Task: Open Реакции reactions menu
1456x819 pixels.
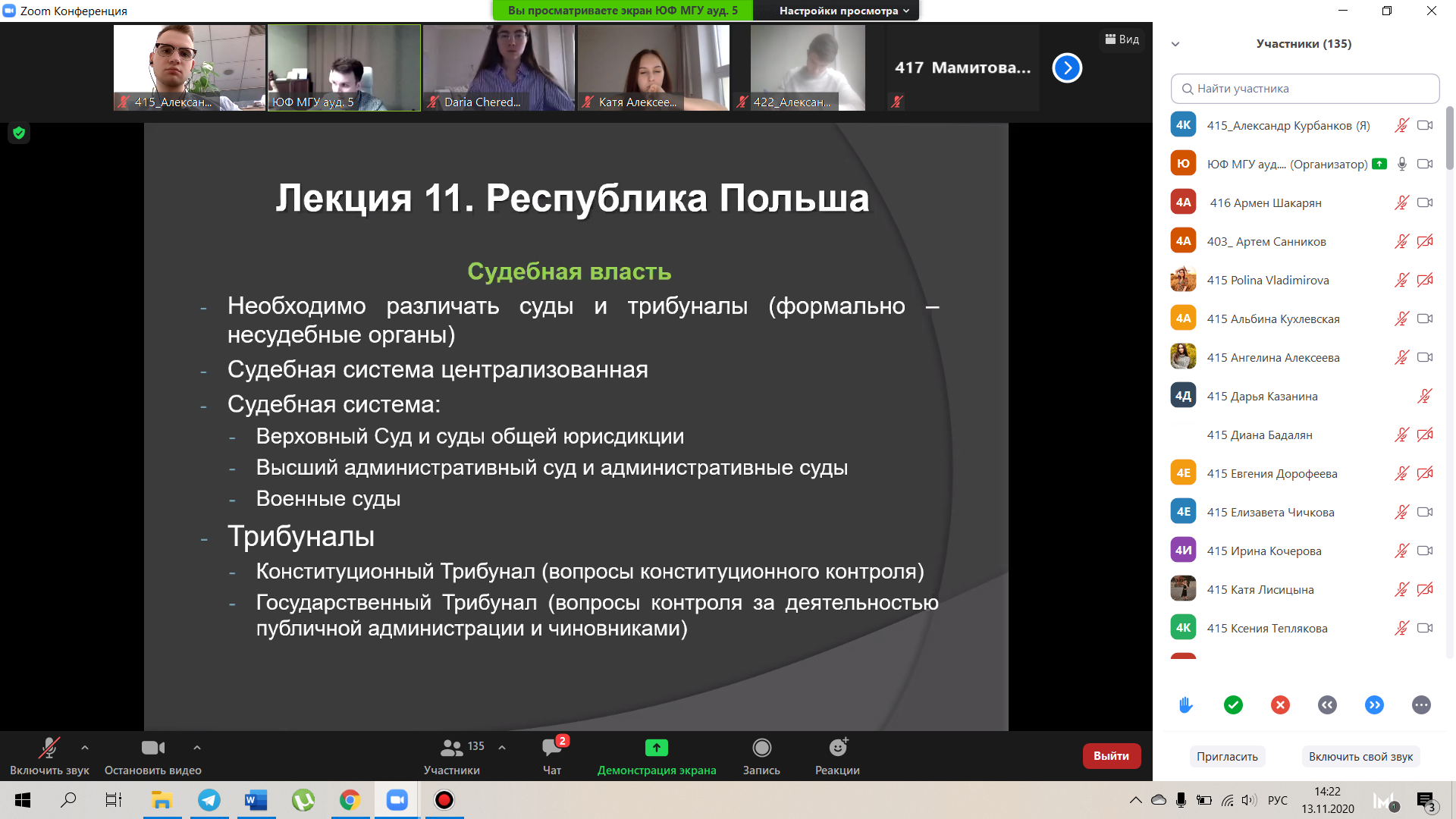Action: click(x=837, y=756)
